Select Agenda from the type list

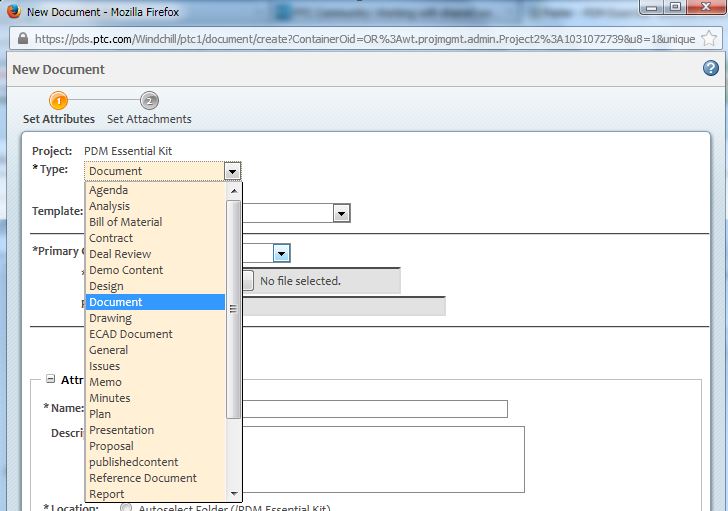tap(155, 190)
